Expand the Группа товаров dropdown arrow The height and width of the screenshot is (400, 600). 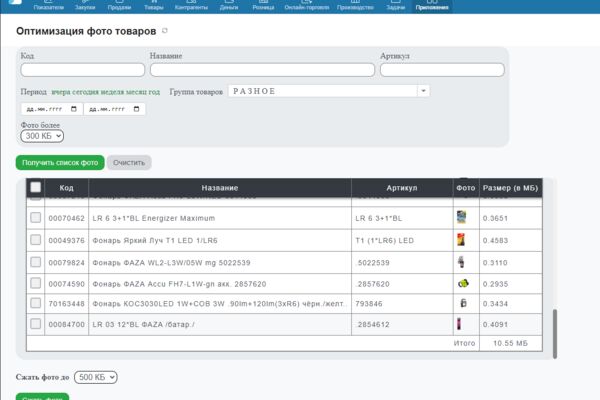423,91
